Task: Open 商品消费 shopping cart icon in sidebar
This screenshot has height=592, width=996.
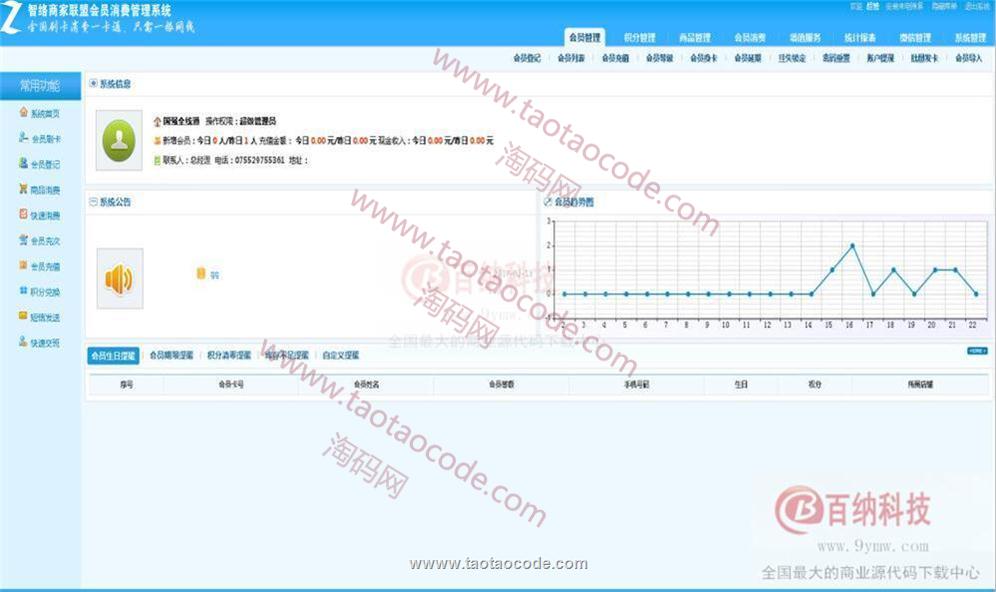Action: (x=23, y=188)
